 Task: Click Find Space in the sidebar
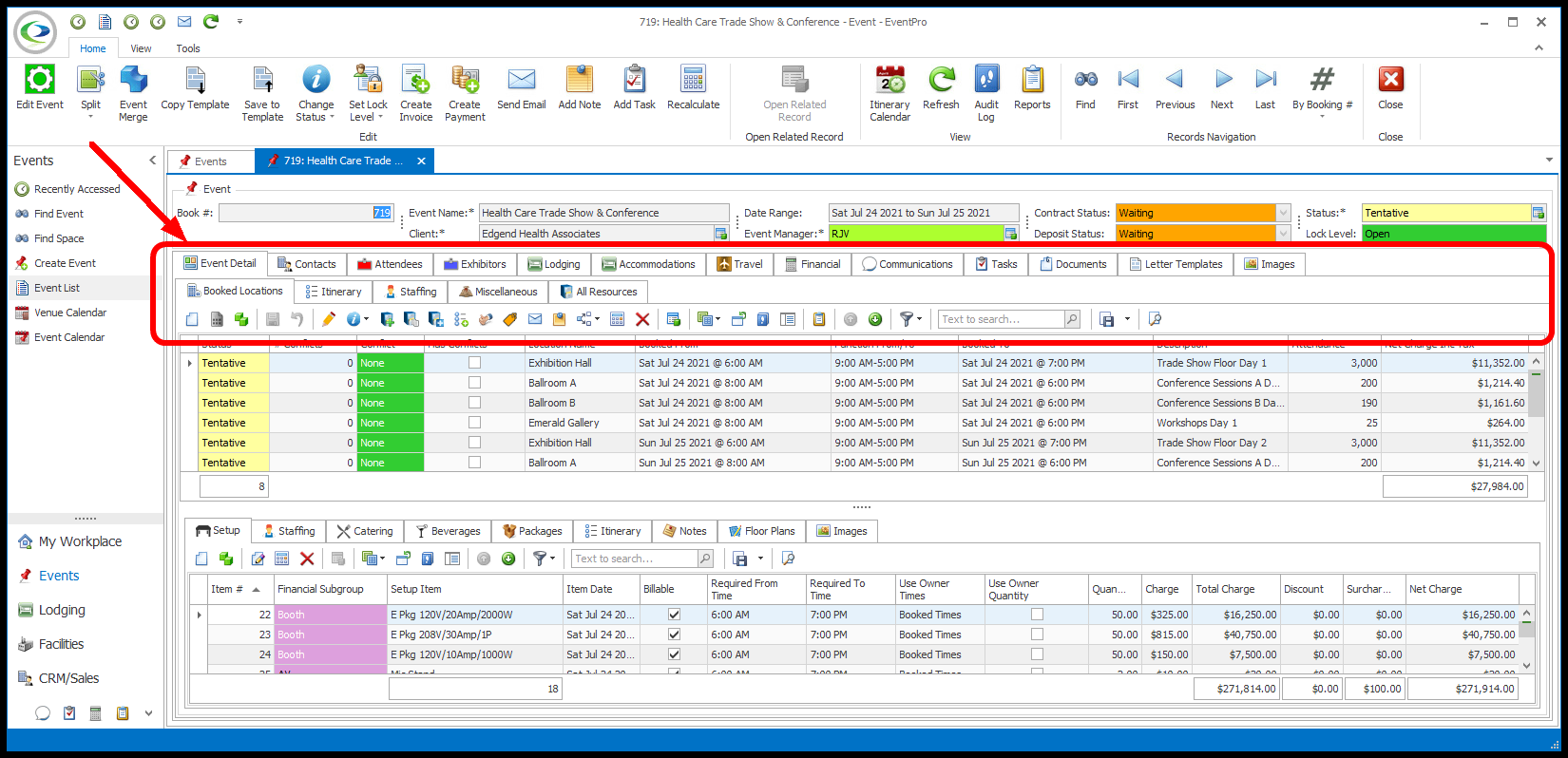click(59, 238)
